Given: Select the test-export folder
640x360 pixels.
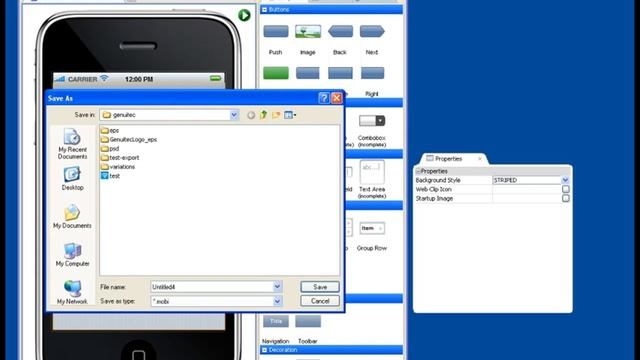Looking at the screenshot, I should pos(120,158).
